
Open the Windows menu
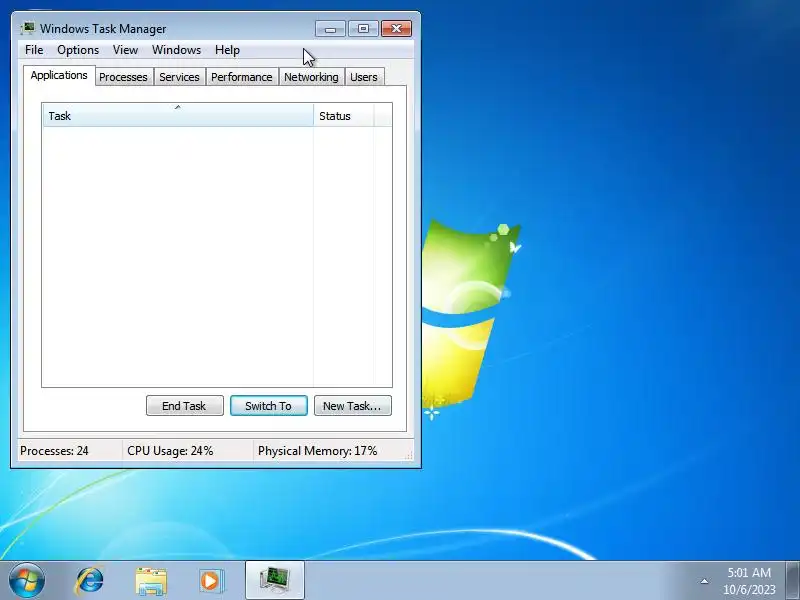[x=177, y=50]
